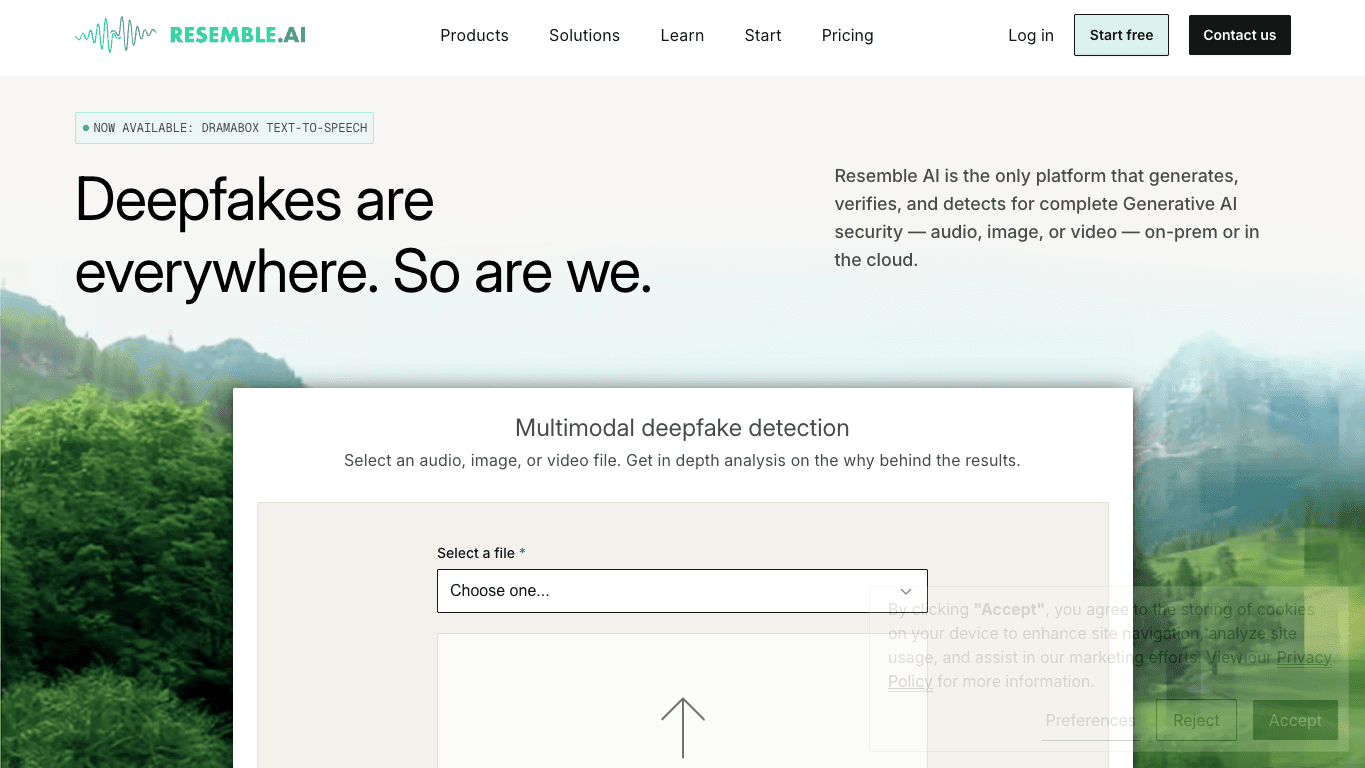1365x768 pixels.
Task: Click the Dramabox Text-to-Speech announcement
Action: click(224, 128)
